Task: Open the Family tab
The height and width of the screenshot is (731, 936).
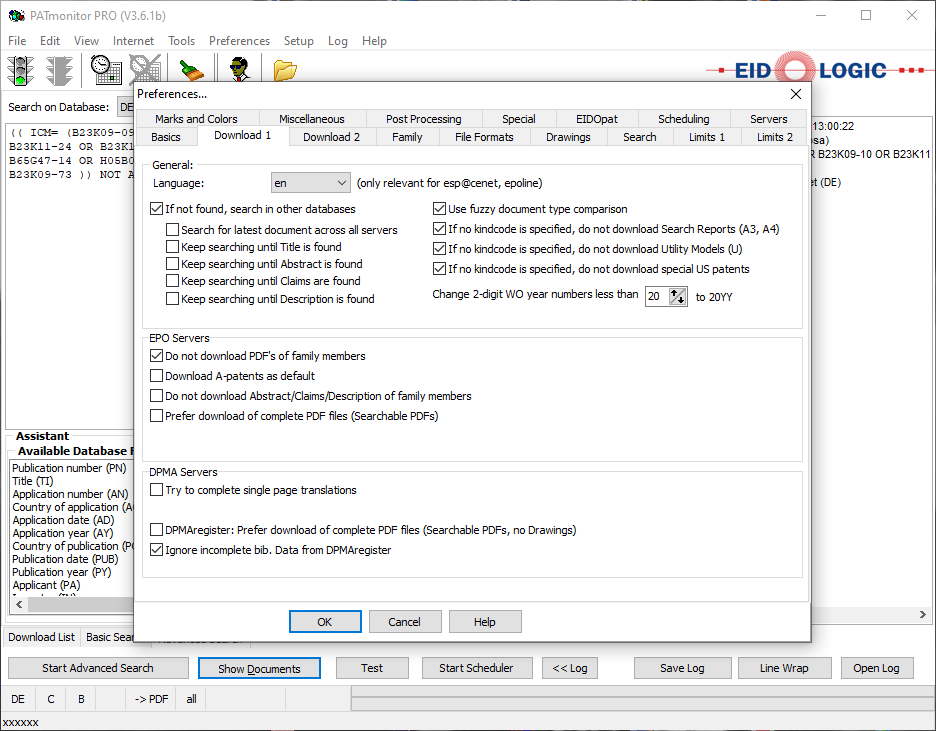Action: click(x=407, y=137)
